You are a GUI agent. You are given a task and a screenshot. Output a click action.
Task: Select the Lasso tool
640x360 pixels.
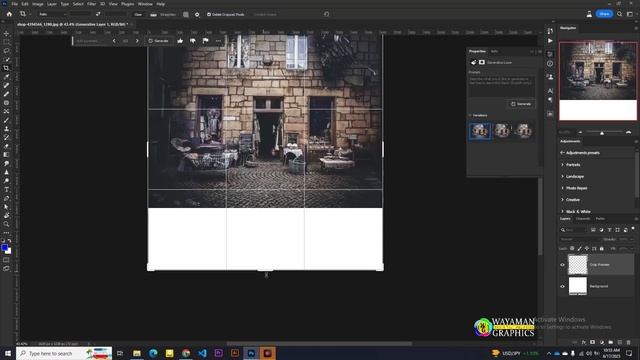[6, 51]
